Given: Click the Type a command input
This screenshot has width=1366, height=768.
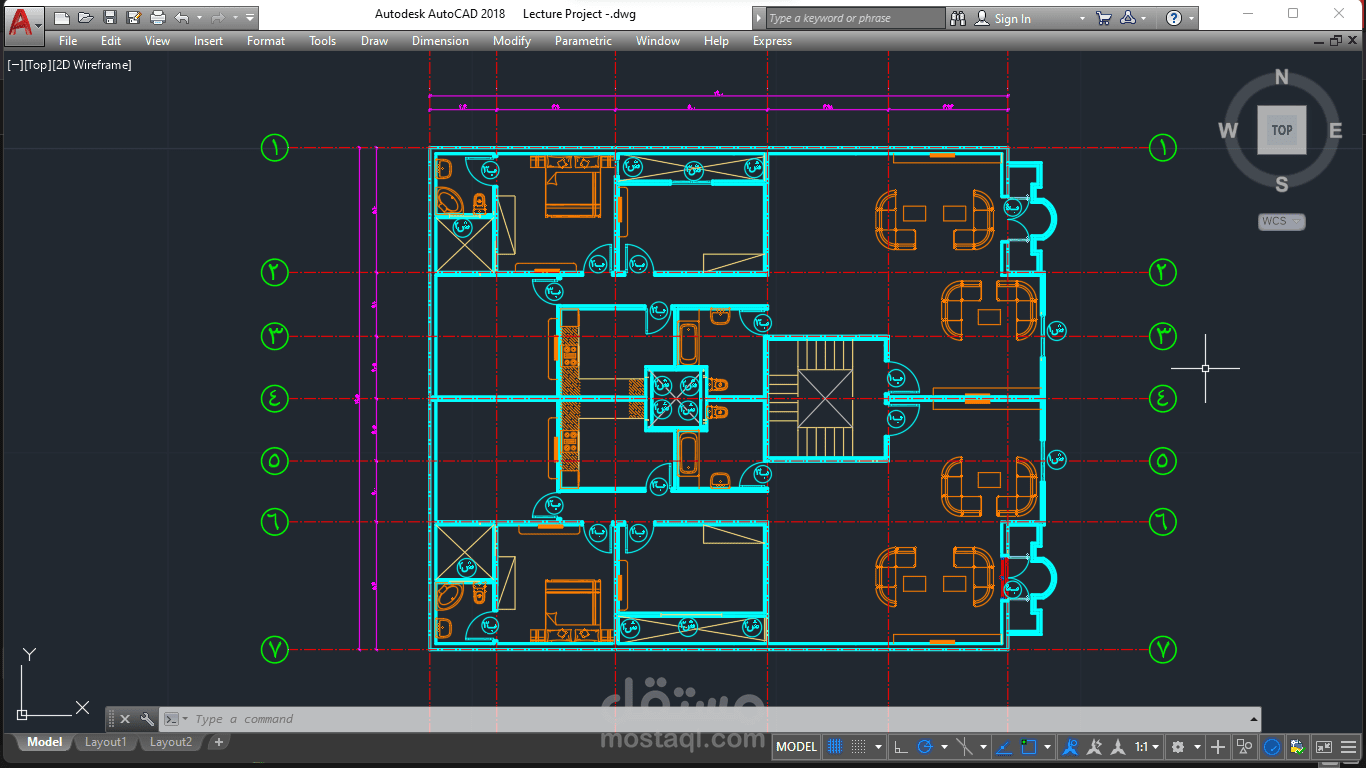Looking at the screenshot, I should (x=720, y=719).
